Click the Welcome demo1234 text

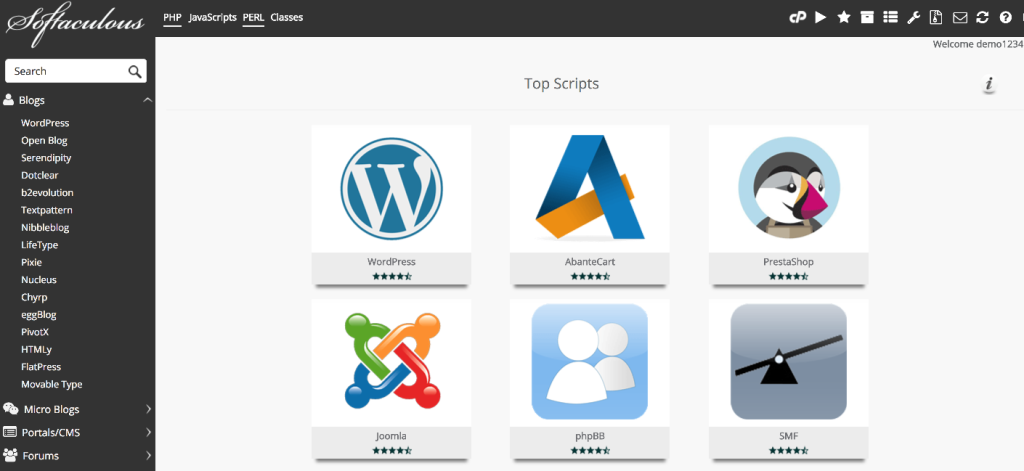click(x=978, y=44)
